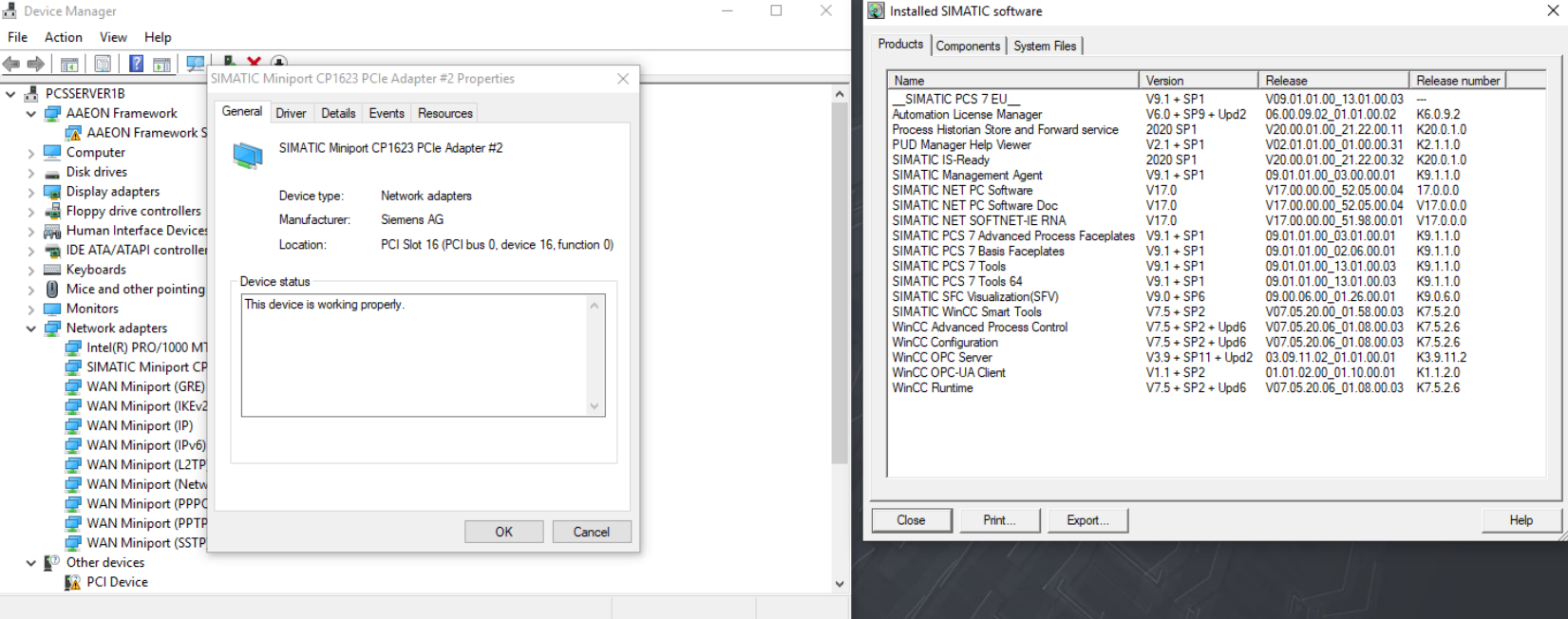Open the Help menu in Device Manager
This screenshot has height=619, width=1568.
point(158,37)
